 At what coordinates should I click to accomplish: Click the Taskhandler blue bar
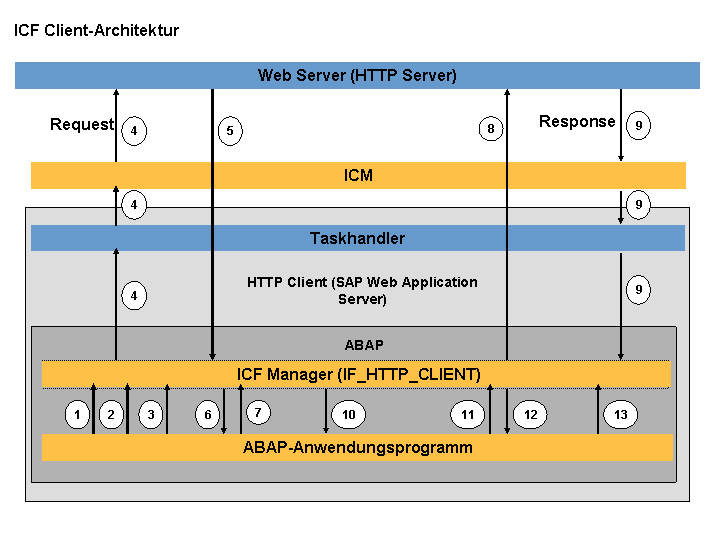pyautogui.click(x=358, y=238)
